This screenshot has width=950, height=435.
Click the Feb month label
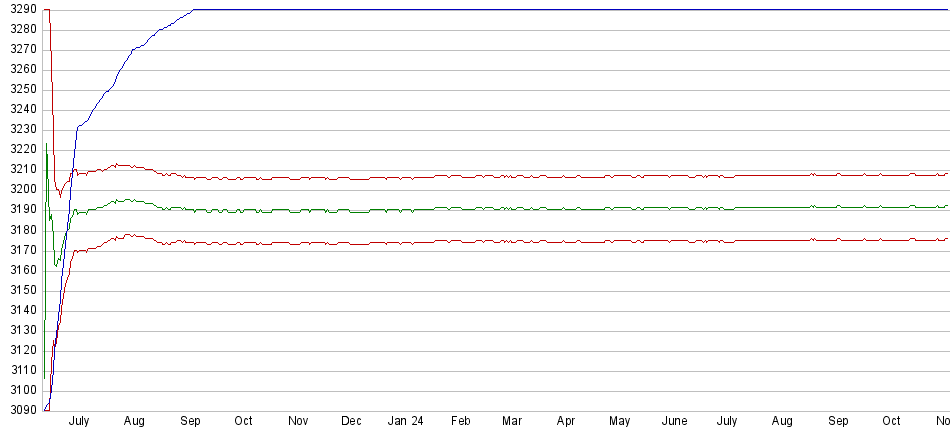coord(460,422)
